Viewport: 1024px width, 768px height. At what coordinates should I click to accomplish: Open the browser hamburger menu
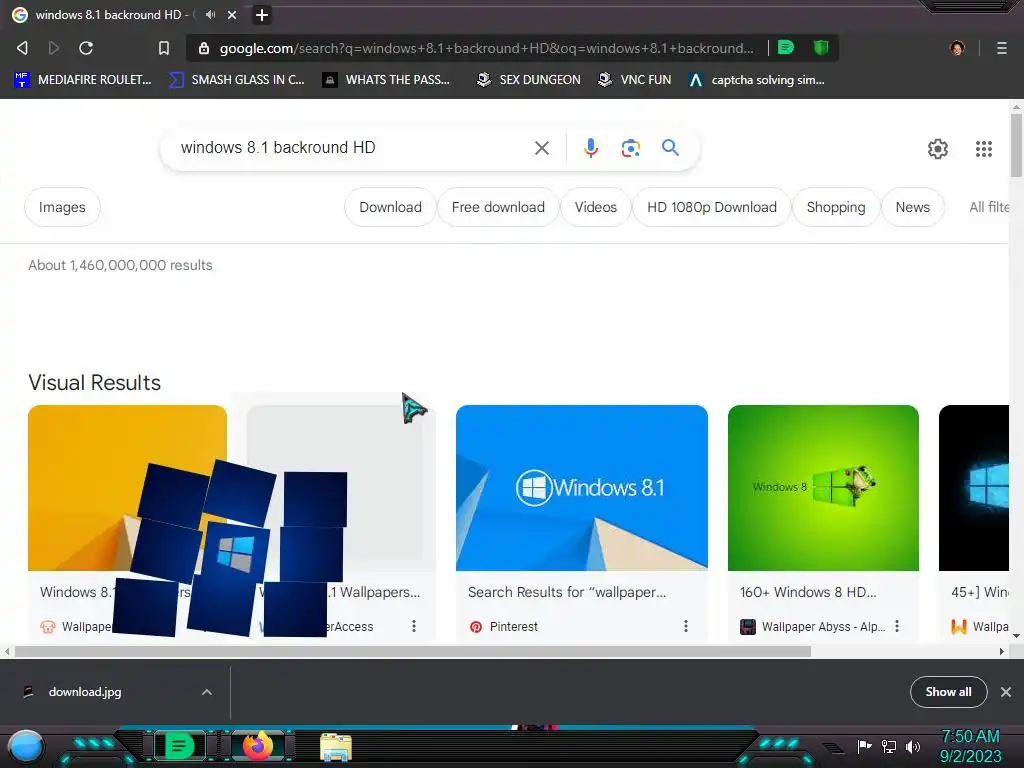tap(1001, 48)
